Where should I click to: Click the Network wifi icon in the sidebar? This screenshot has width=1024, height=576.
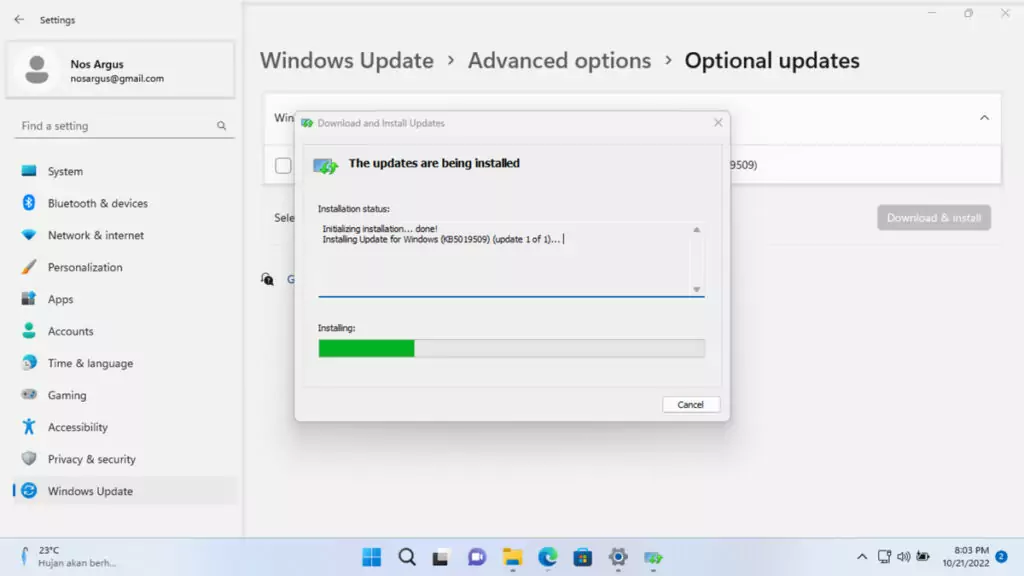click(29, 234)
